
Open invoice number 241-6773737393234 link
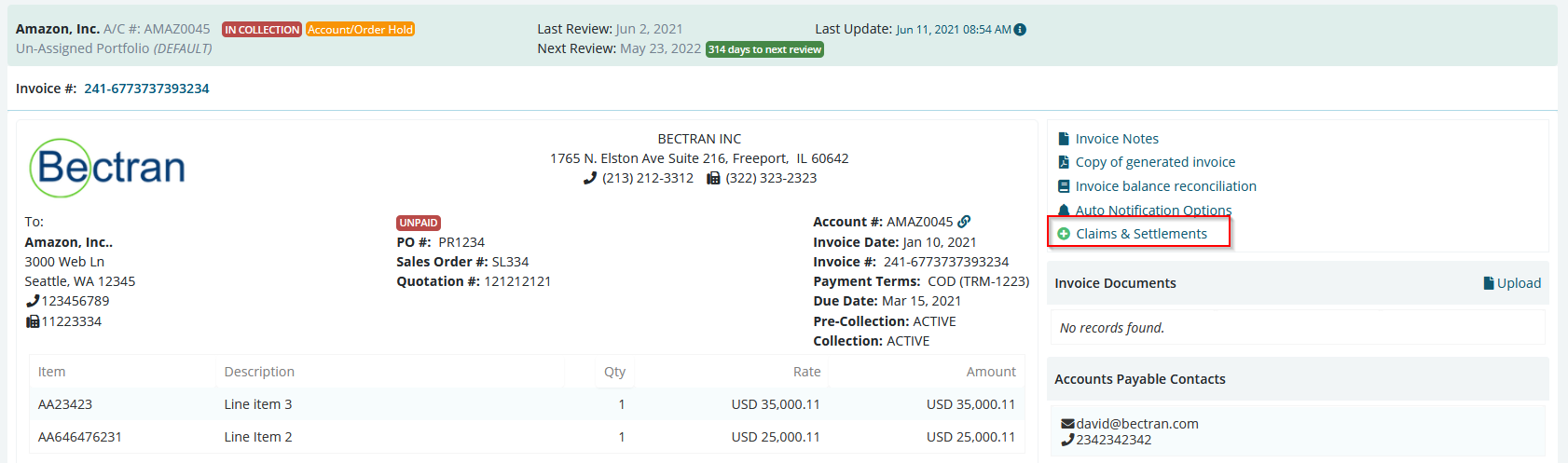[x=146, y=89]
